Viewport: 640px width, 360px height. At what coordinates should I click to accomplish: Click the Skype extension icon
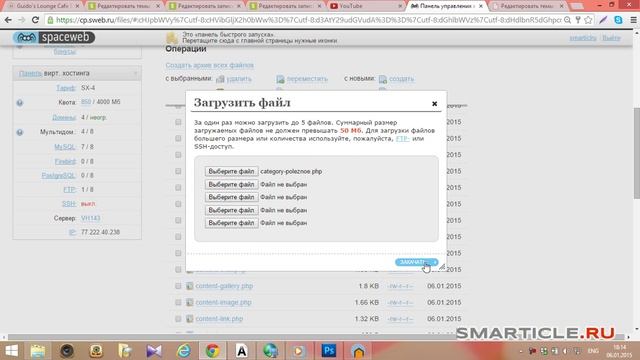click(618, 20)
